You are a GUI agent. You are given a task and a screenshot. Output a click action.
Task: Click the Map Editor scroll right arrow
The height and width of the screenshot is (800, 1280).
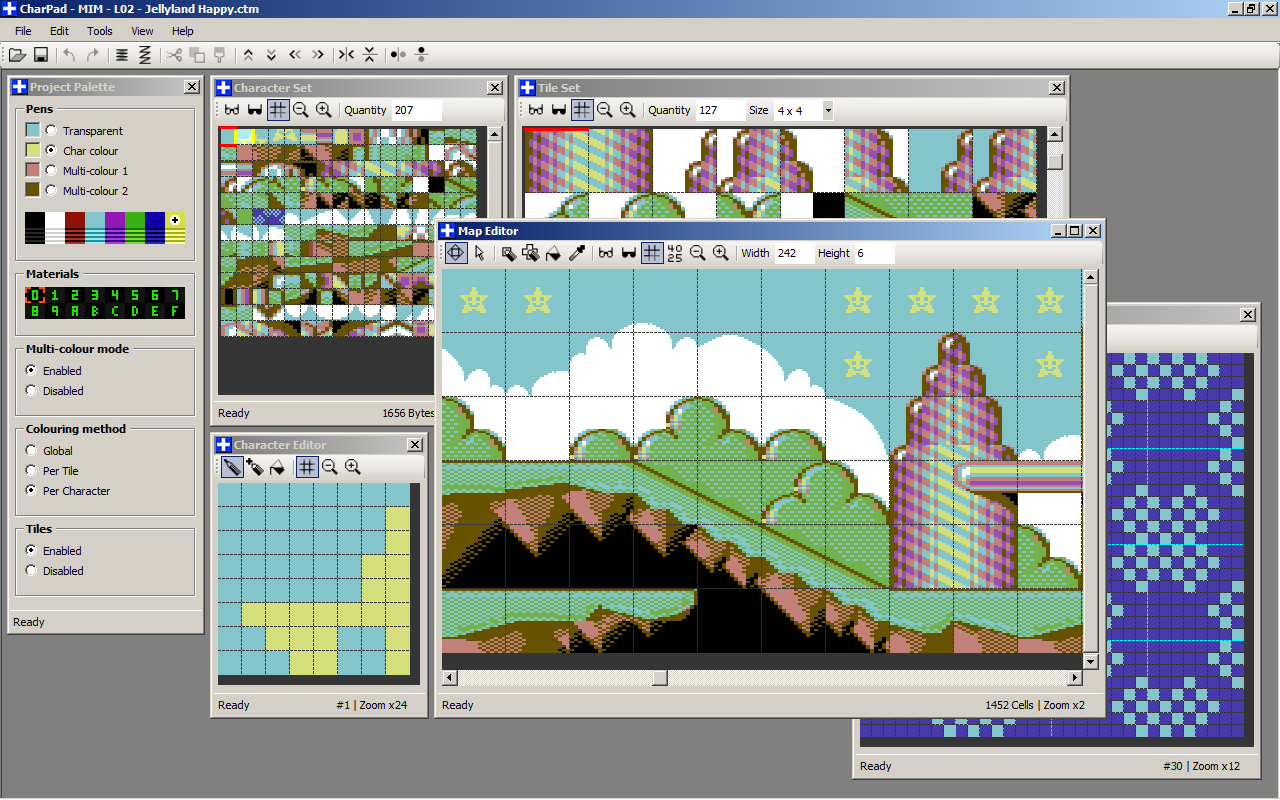[x=1075, y=678]
